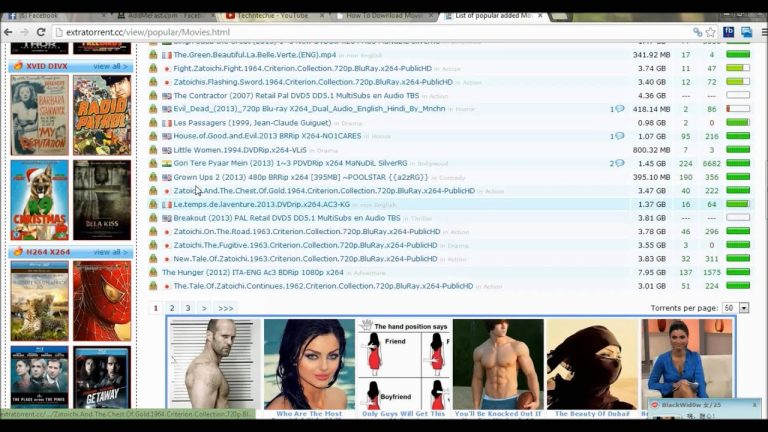Click the address bar URL field
This screenshot has width=768, height=432.
(x=372, y=32)
